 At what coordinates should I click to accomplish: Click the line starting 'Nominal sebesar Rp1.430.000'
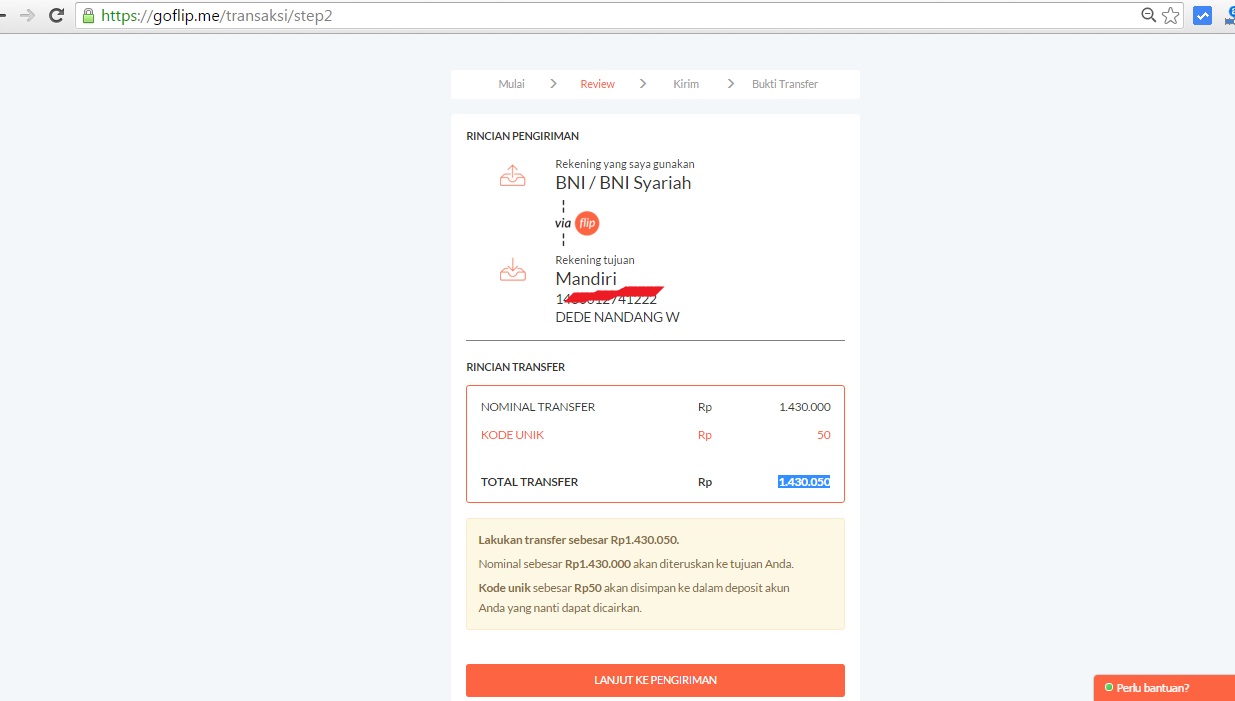click(636, 564)
